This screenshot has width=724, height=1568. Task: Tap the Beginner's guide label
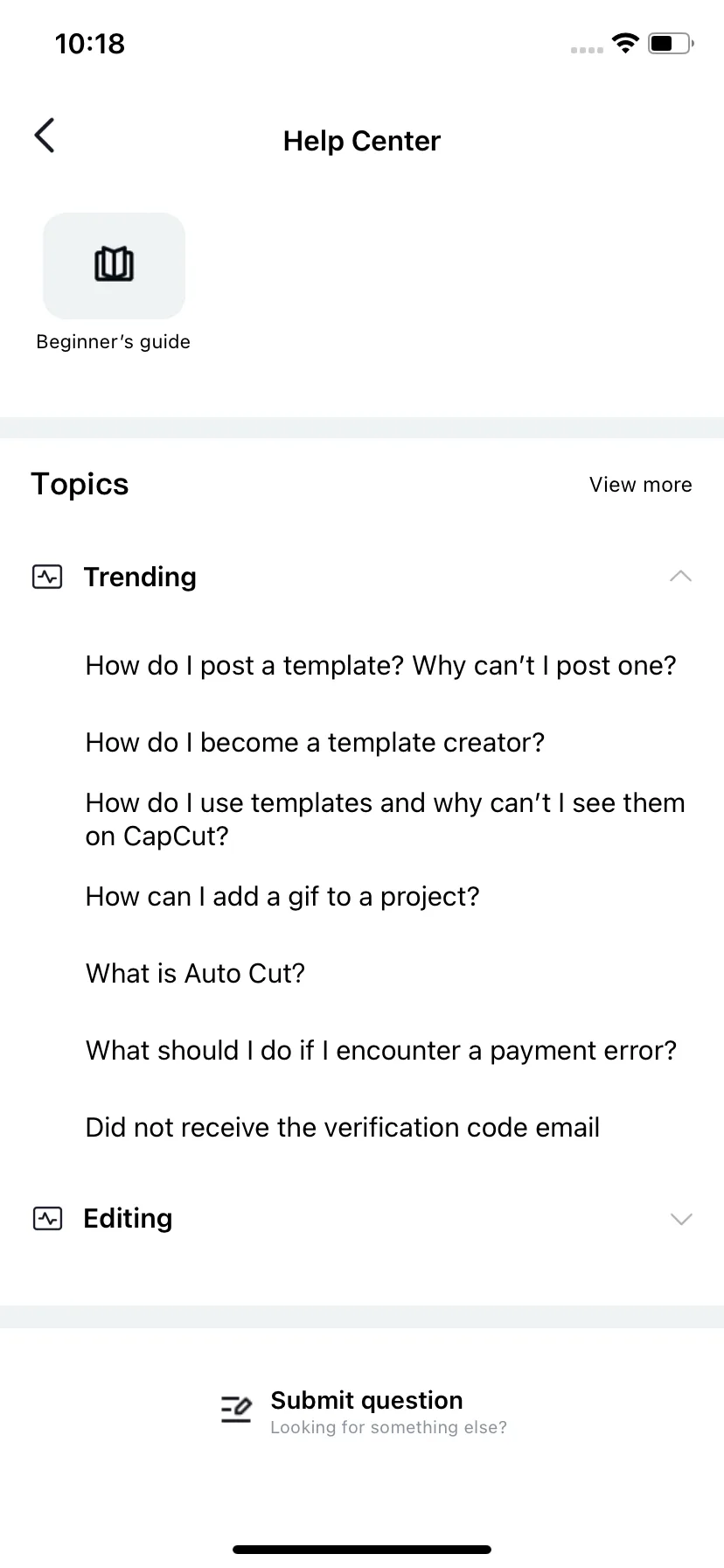[x=113, y=342]
